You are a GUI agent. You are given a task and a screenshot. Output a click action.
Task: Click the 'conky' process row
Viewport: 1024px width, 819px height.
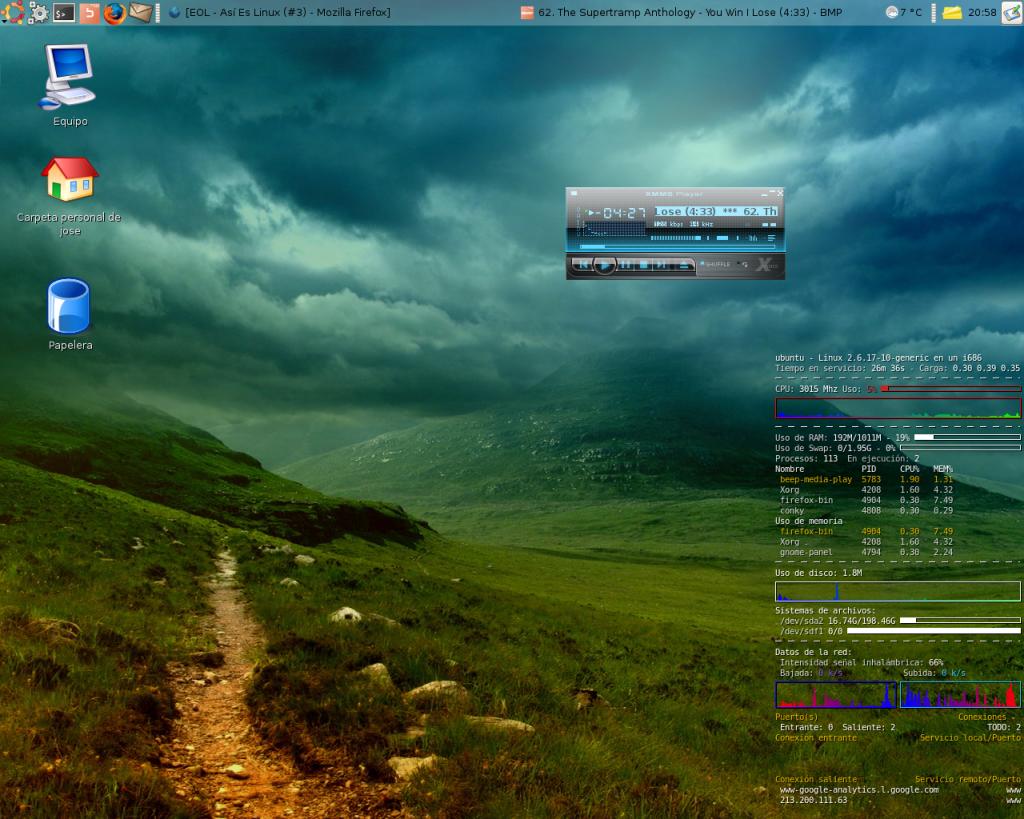click(x=866, y=511)
